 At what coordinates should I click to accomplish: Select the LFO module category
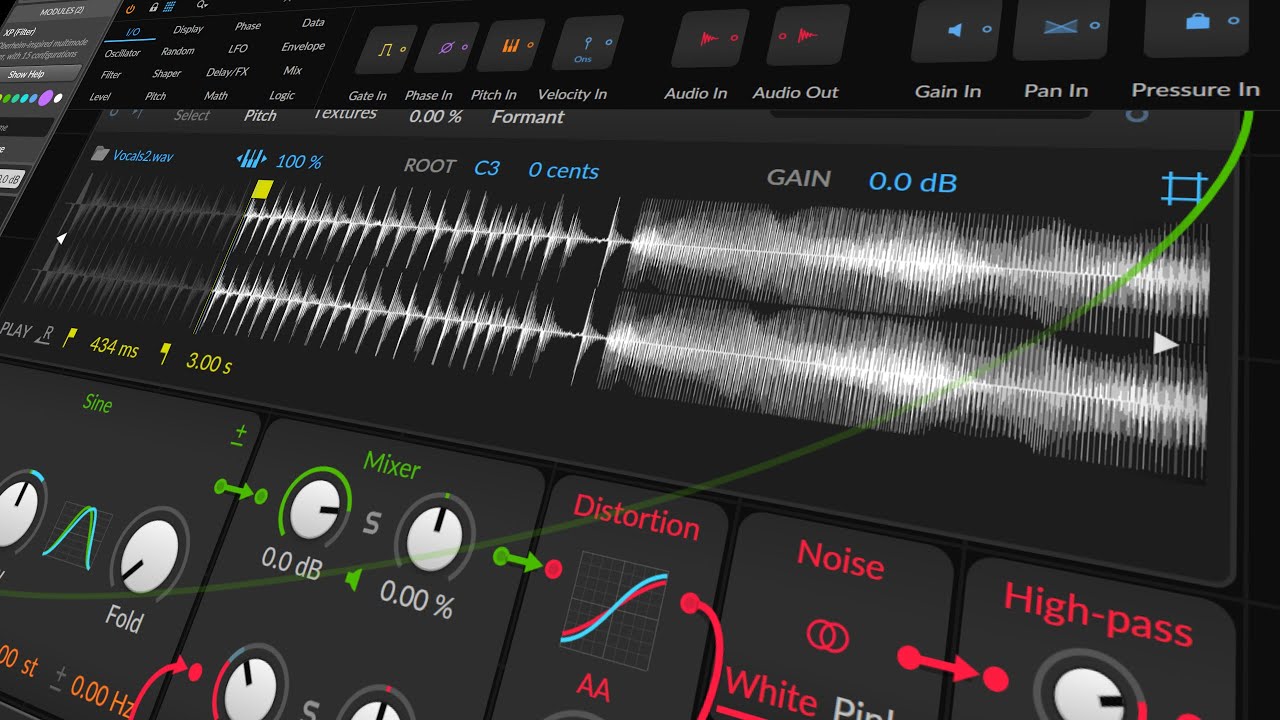click(x=238, y=48)
